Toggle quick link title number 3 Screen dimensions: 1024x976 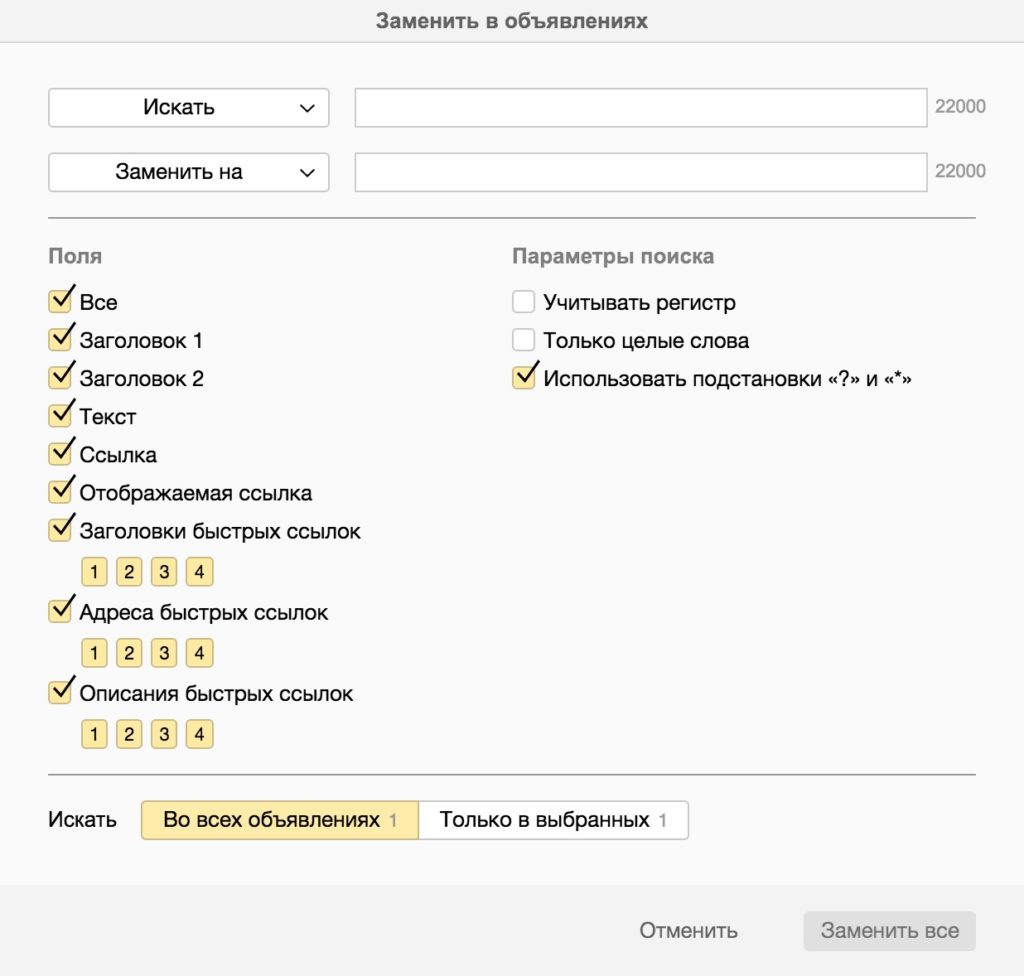(x=164, y=573)
